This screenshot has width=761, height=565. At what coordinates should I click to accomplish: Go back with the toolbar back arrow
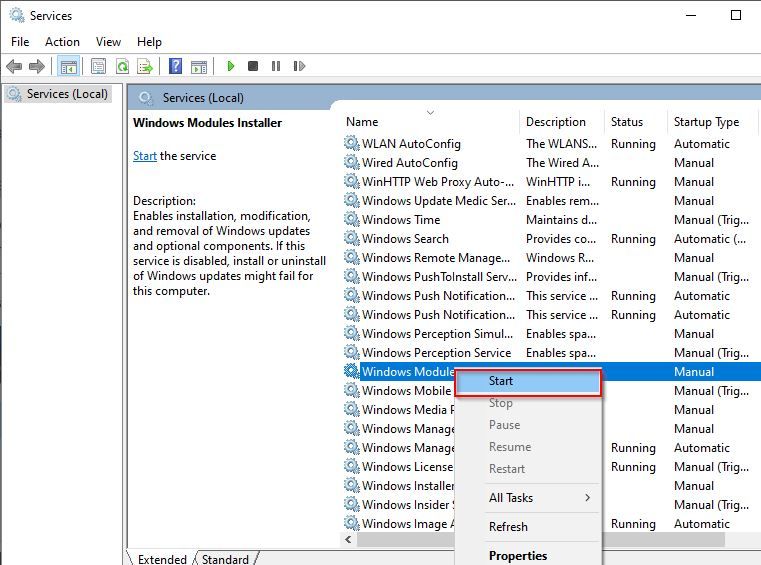tap(14, 66)
